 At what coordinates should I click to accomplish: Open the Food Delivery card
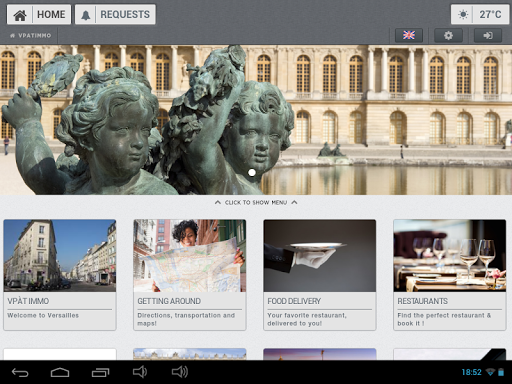click(320, 275)
